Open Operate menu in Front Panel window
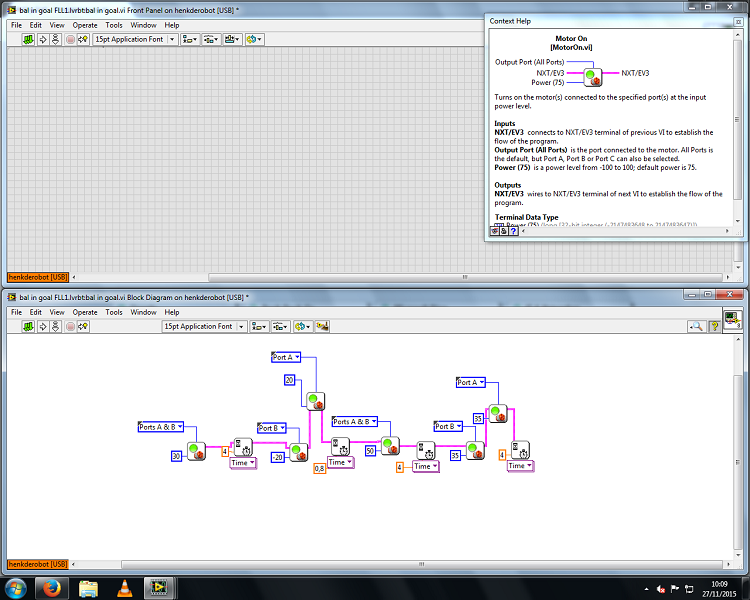The width and height of the screenshot is (750, 600). 85,25
